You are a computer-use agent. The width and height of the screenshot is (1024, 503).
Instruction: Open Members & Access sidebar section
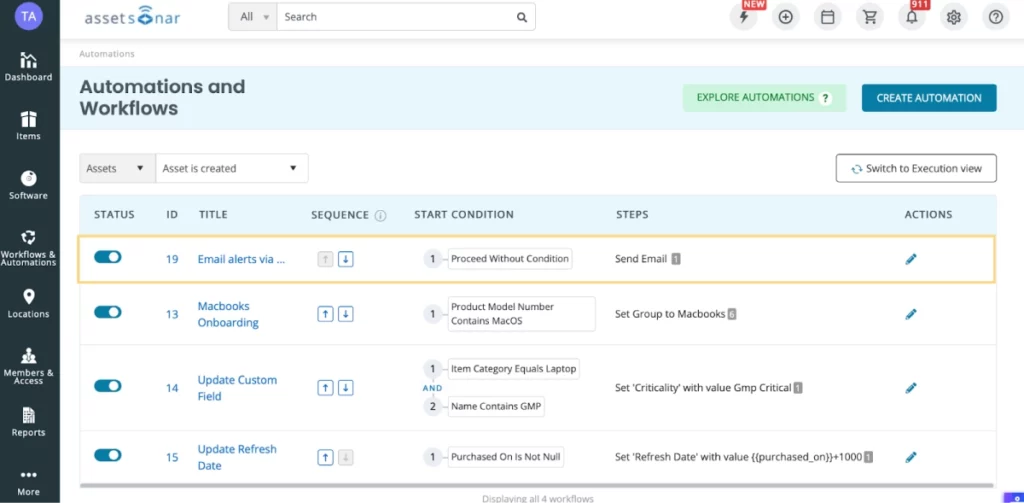coord(29,366)
